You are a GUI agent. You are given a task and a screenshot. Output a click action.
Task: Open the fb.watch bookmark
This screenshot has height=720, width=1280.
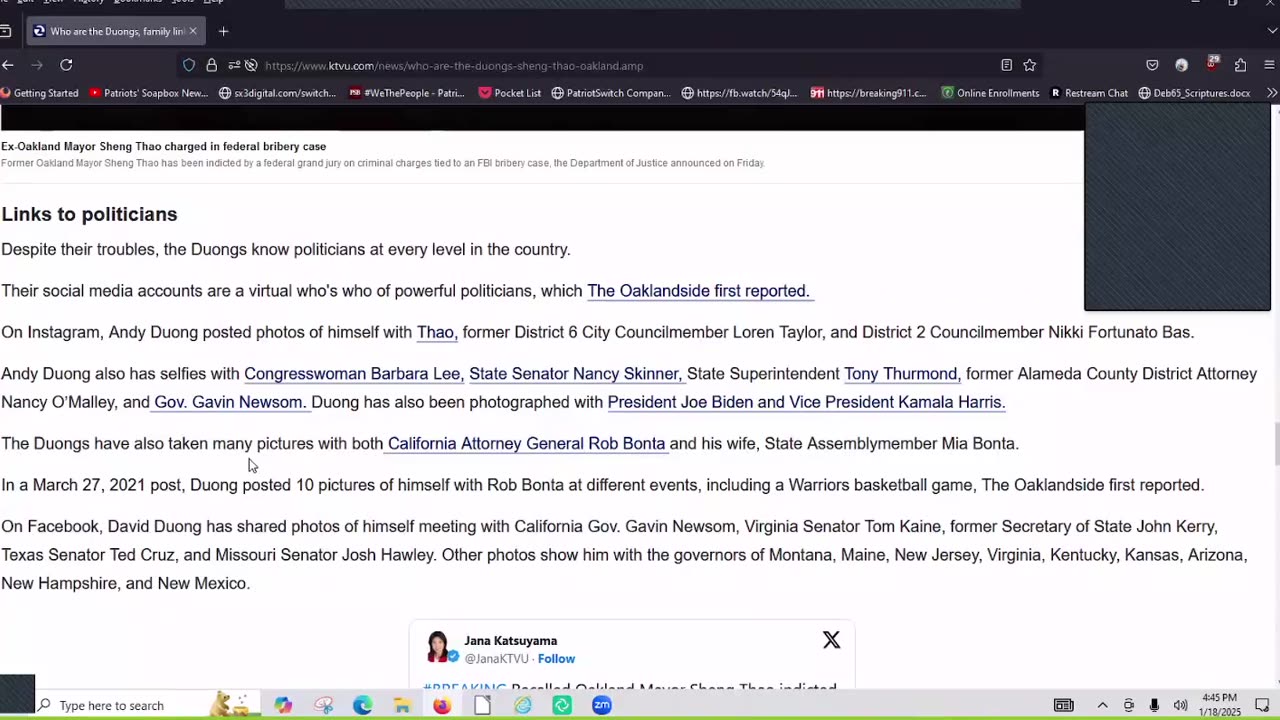(x=739, y=93)
